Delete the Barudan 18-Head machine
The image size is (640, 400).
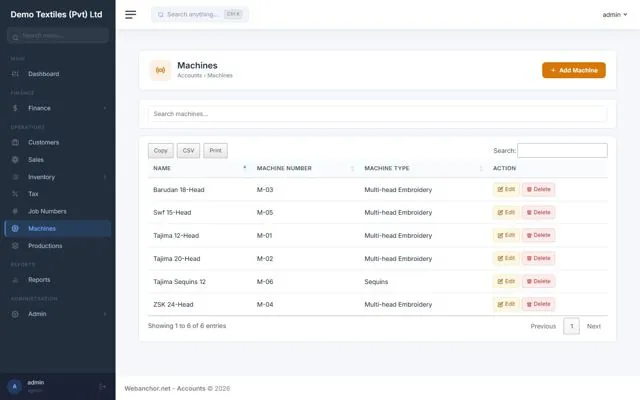[538, 189]
